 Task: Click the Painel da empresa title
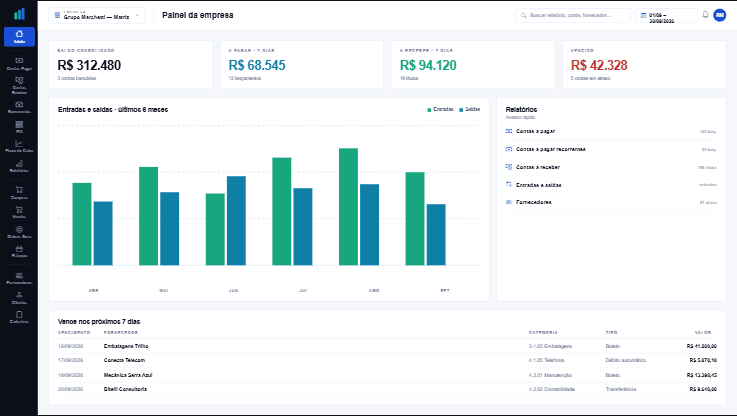click(197, 15)
